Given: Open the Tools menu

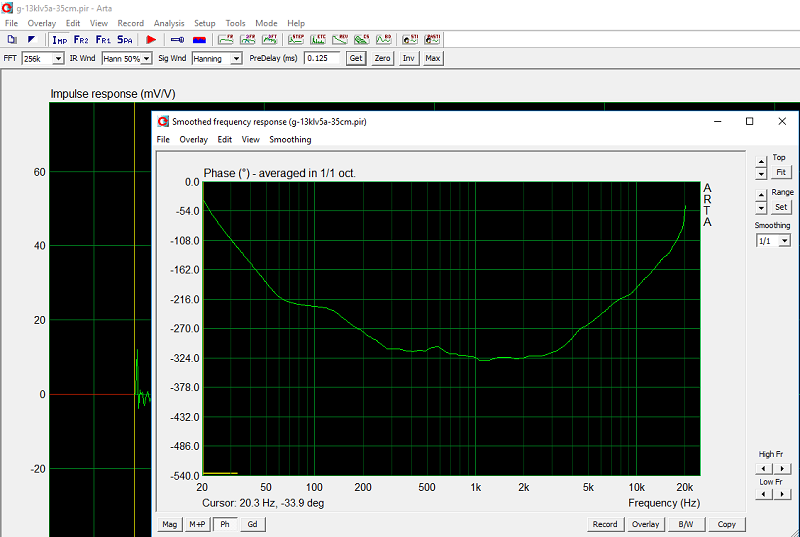Looking at the screenshot, I should click(x=235, y=23).
